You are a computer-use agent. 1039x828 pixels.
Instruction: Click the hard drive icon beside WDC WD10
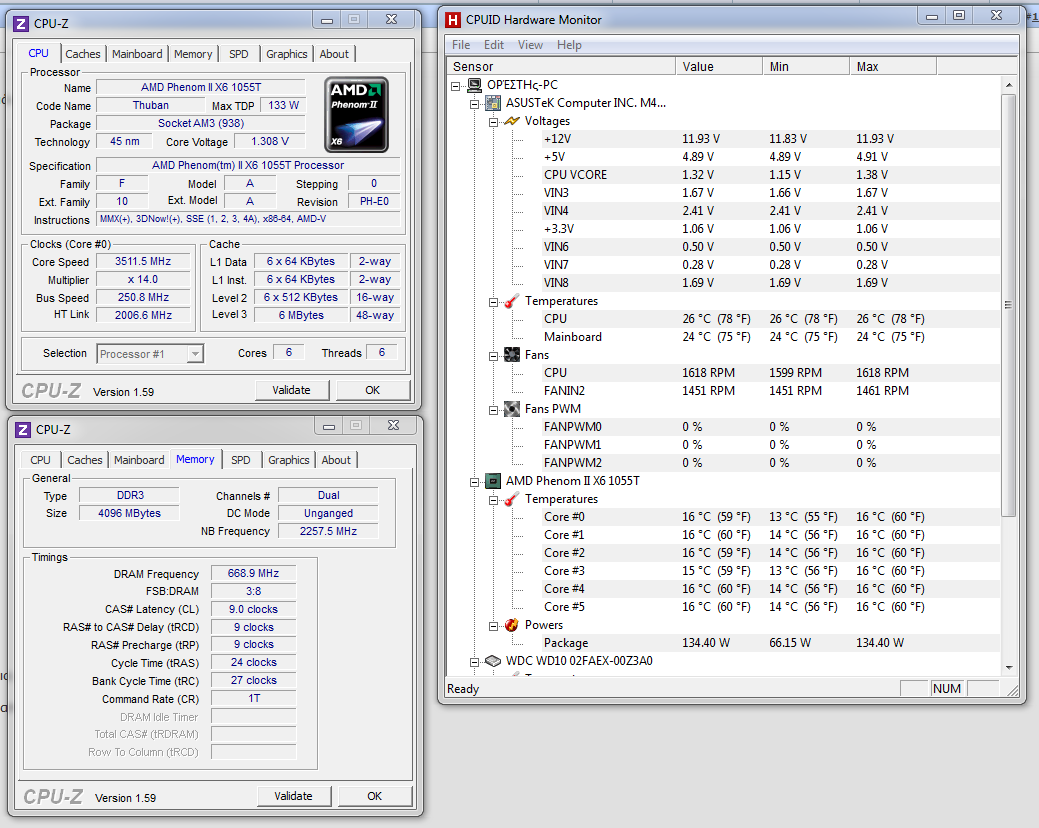point(493,661)
